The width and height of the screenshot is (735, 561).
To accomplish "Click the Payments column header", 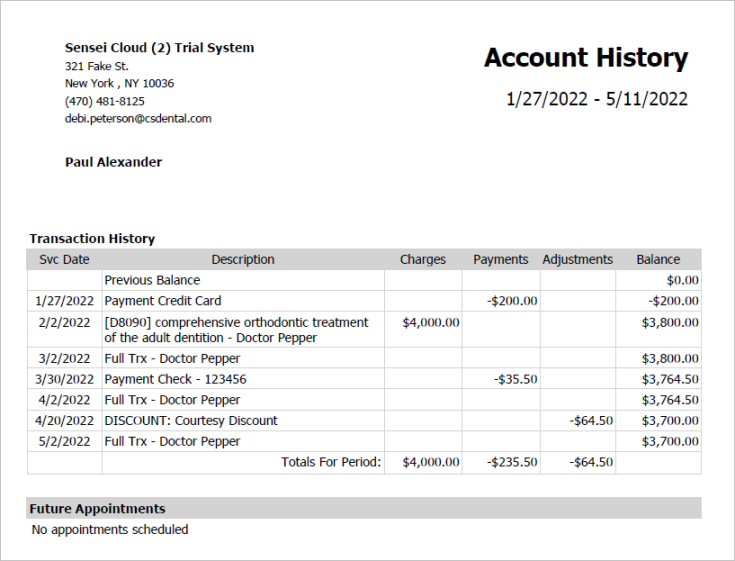I will pos(501,259).
